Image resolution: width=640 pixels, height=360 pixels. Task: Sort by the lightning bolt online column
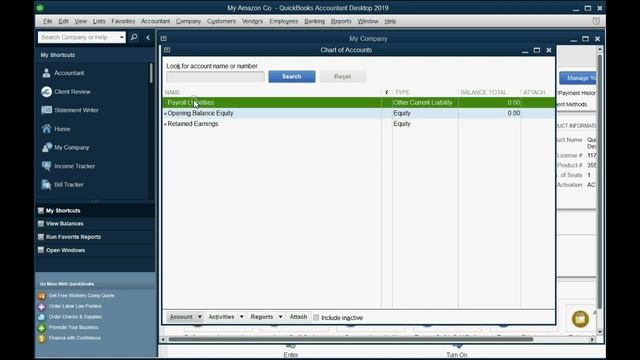[x=387, y=92]
